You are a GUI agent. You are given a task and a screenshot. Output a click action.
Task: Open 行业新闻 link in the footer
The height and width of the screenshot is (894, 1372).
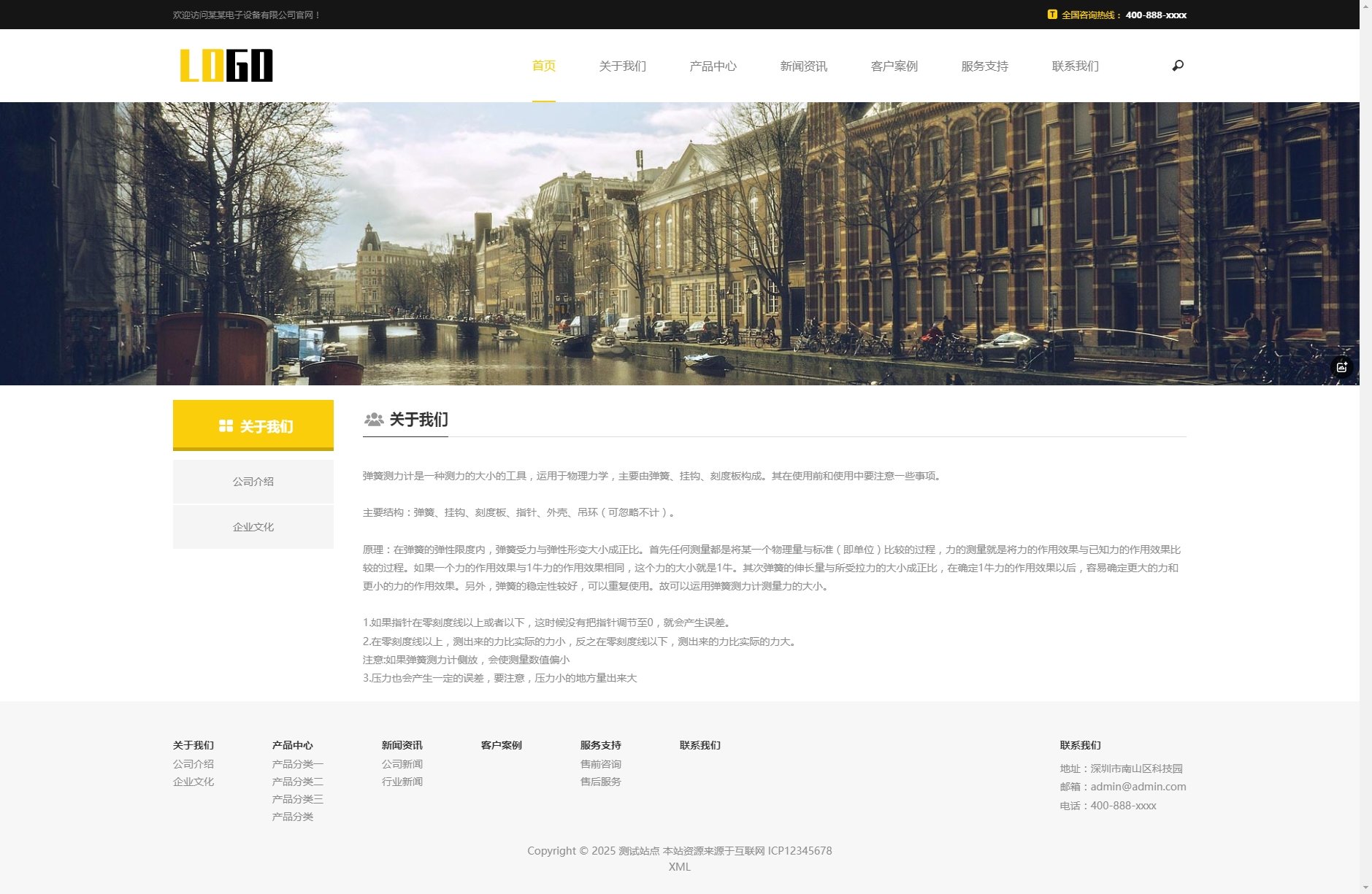tap(402, 782)
